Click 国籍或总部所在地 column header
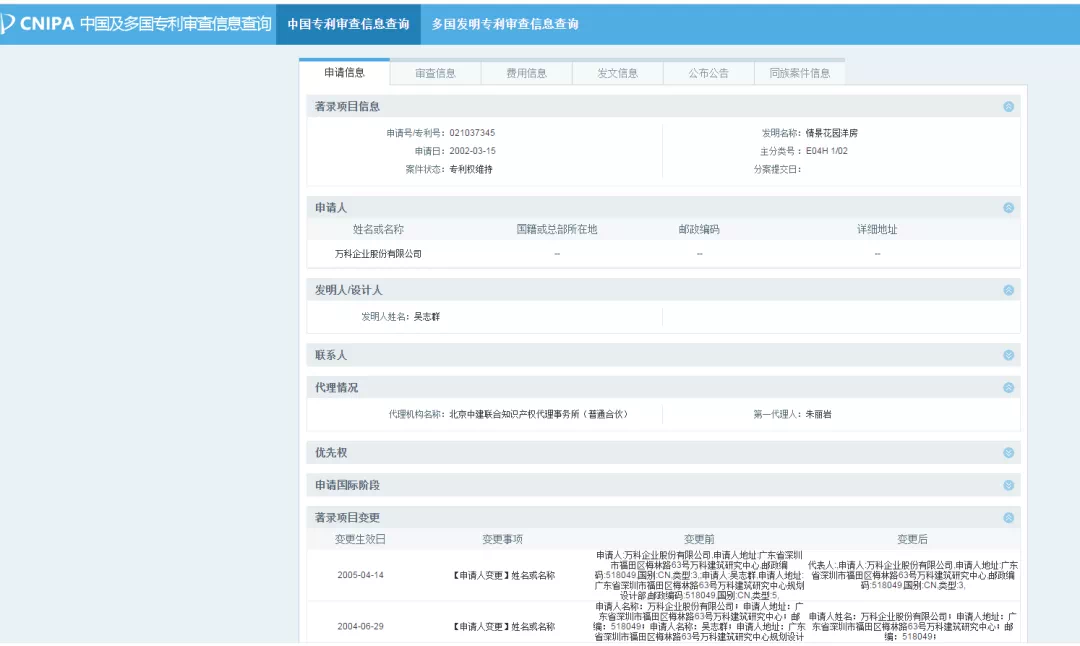Screen dimensions: 1080x646 coord(557,229)
